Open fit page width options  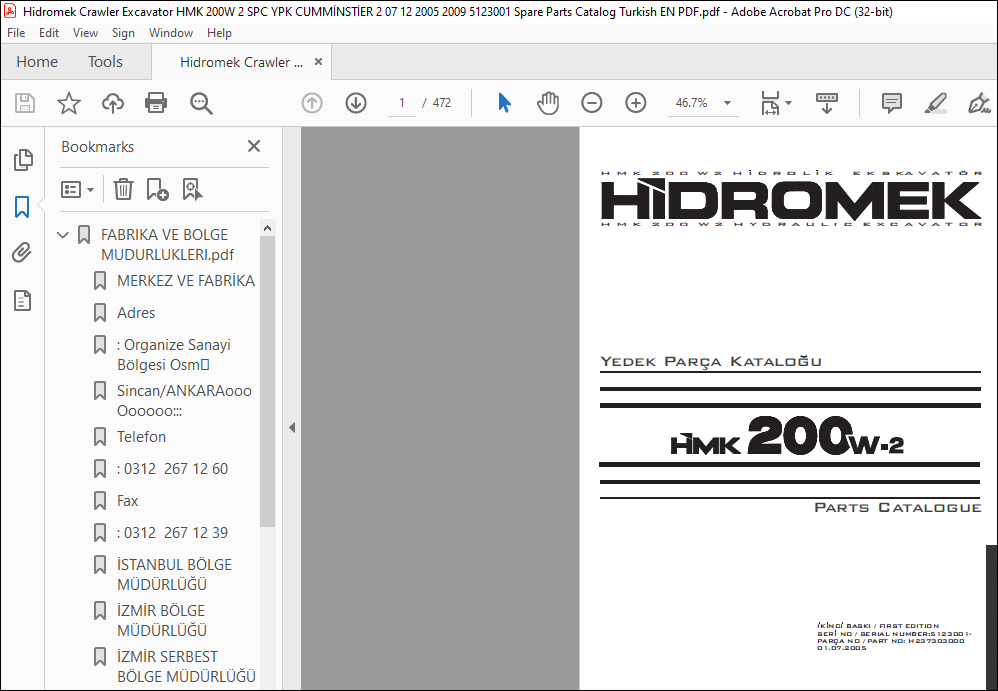(776, 103)
